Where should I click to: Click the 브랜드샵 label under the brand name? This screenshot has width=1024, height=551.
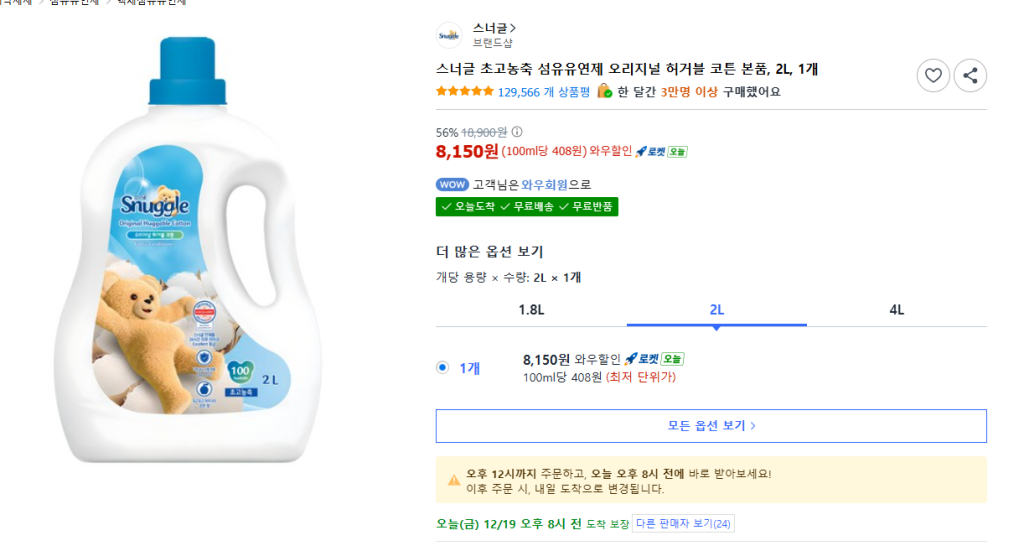pos(493,43)
